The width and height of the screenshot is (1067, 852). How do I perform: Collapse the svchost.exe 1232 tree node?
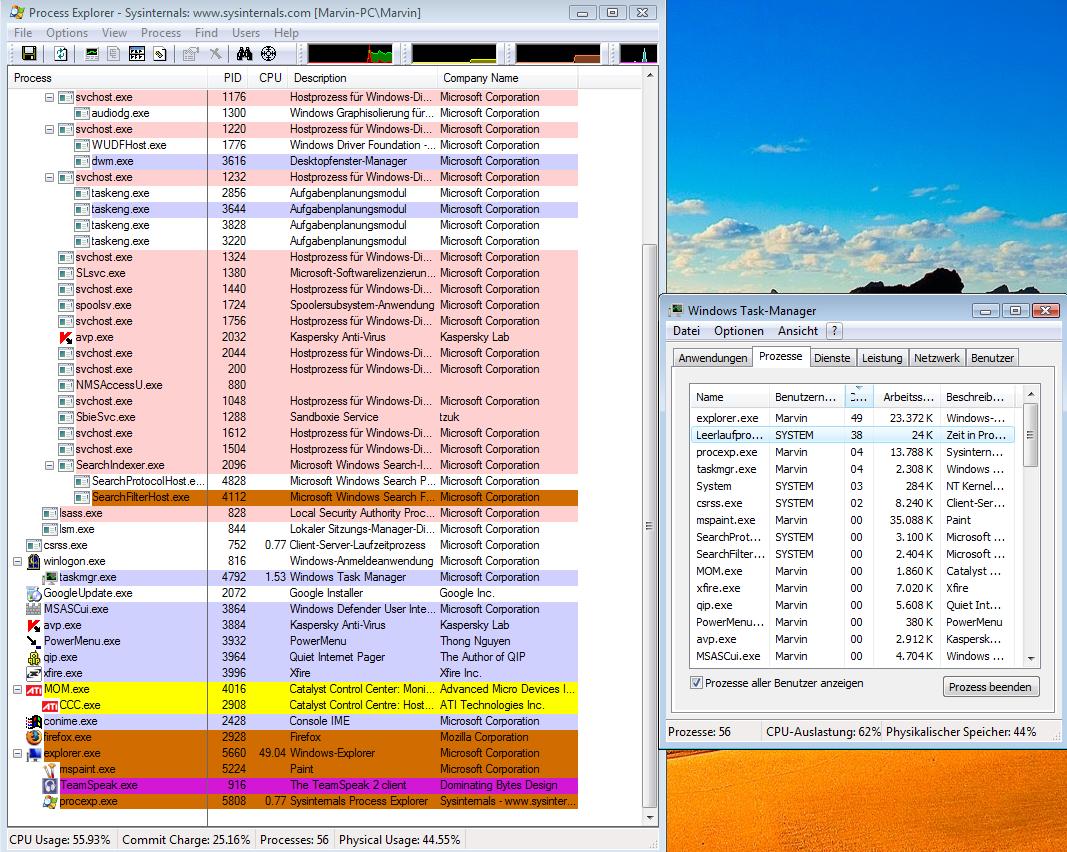50,178
